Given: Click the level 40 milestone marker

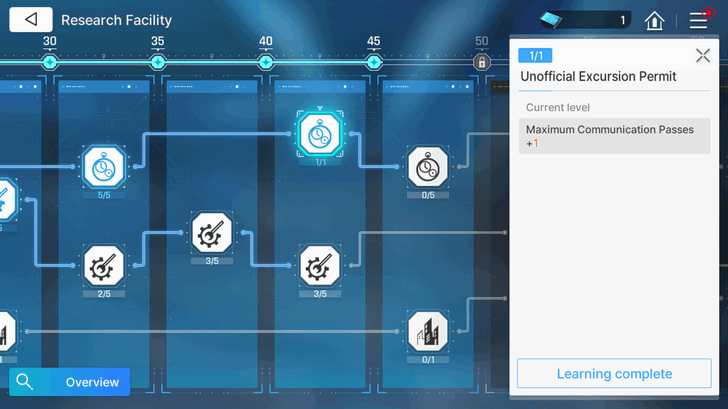Looking at the screenshot, I should pyautogui.click(x=265, y=62).
